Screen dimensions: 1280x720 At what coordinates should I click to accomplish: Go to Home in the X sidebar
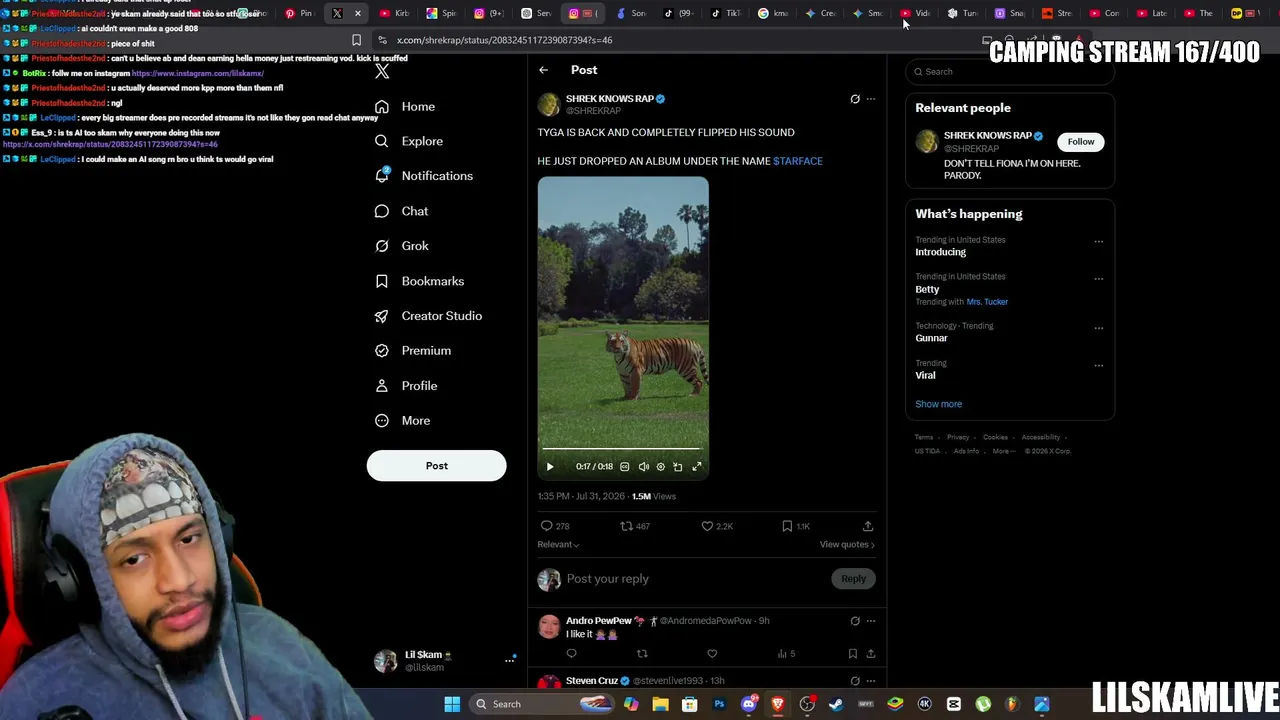[x=405, y=107]
